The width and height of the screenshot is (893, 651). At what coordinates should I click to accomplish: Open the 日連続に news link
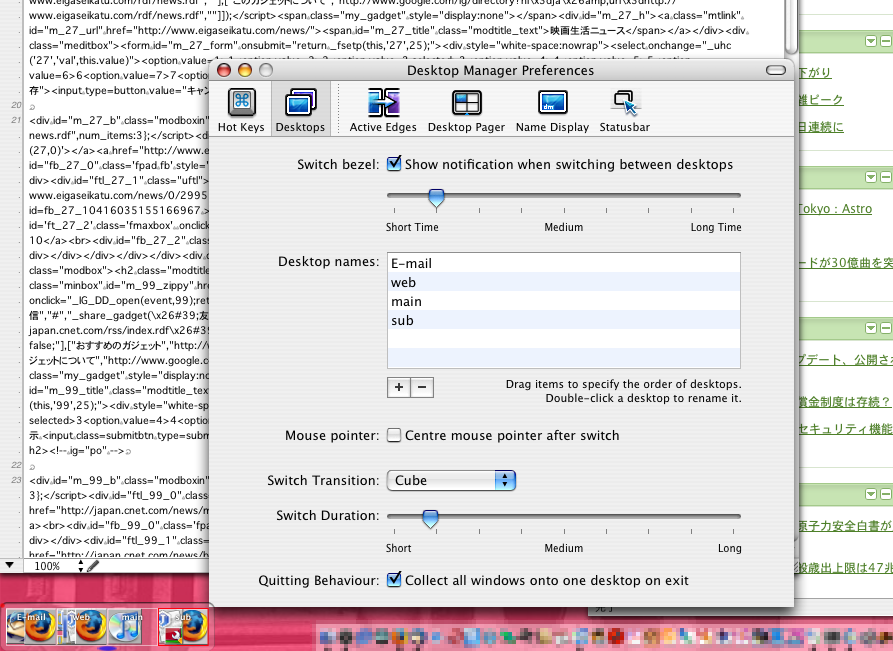pos(821,127)
